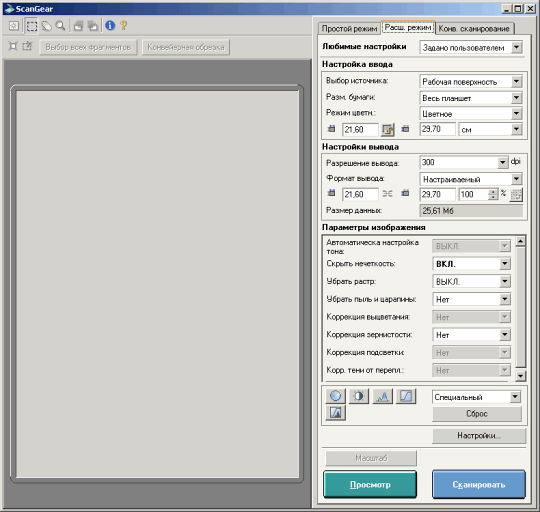Viewport: 540px width, 512px height.
Task: Click the output height field 29,70
Action: [438, 194]
